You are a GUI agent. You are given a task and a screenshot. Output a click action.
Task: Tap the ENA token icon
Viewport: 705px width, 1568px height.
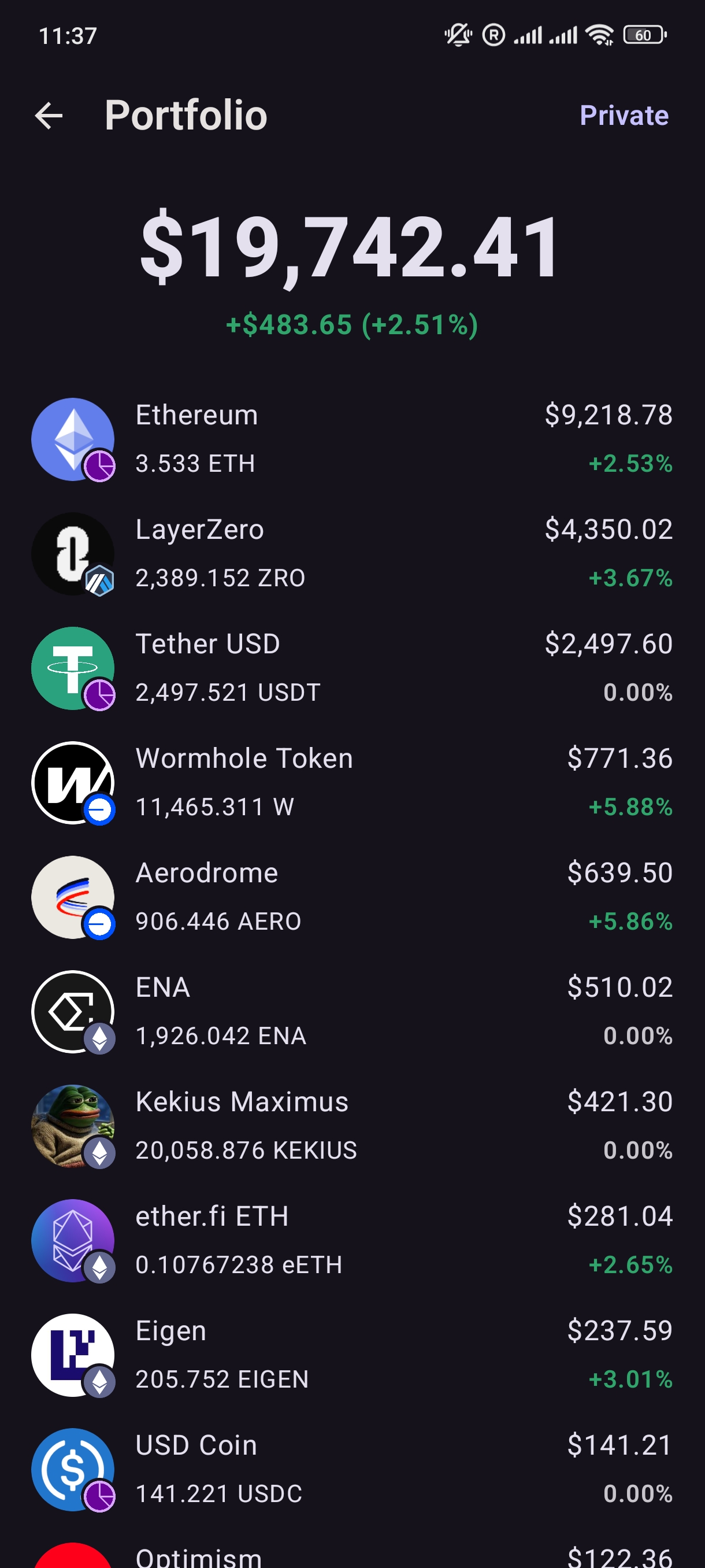coord(73,1011)
